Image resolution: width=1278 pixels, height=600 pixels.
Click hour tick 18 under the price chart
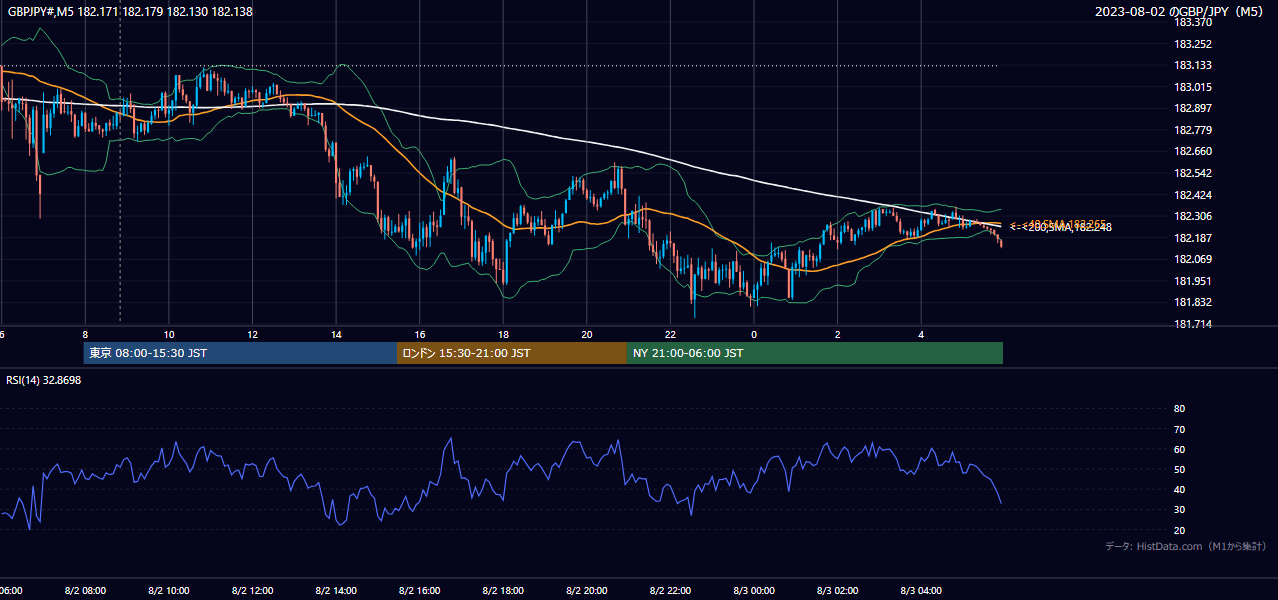(x=503, y=334)
